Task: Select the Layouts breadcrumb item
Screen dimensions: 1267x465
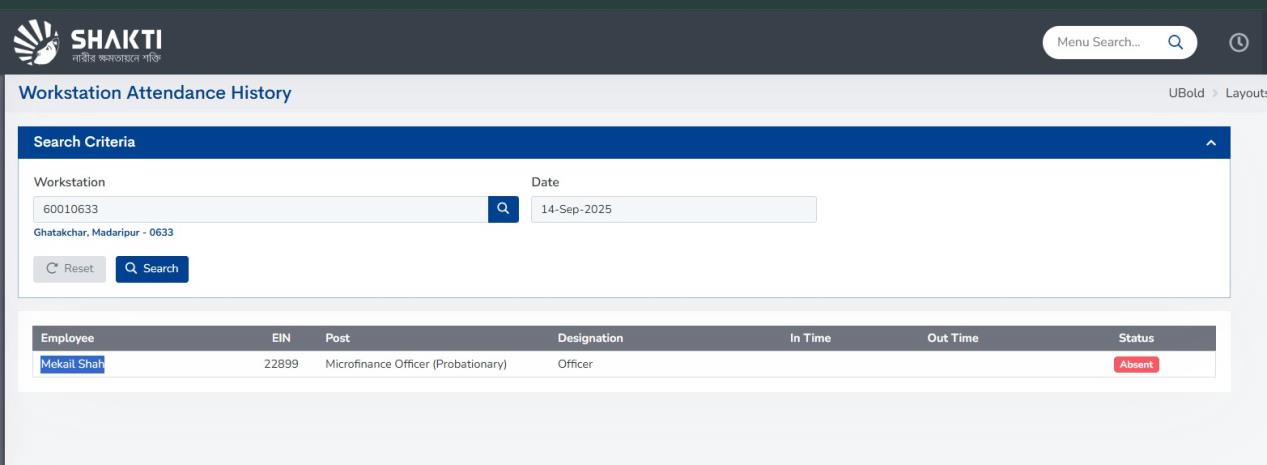Action: click(1245, 93)
